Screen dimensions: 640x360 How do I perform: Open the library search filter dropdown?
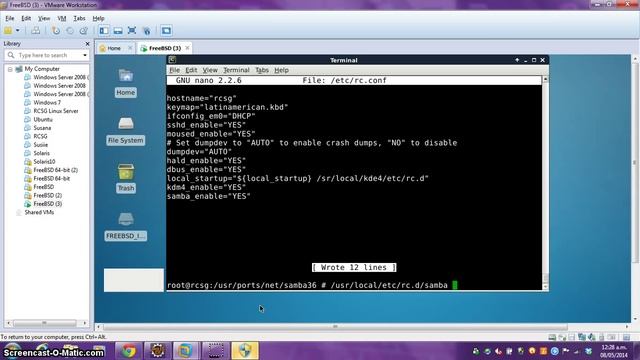tap(85, 55)
